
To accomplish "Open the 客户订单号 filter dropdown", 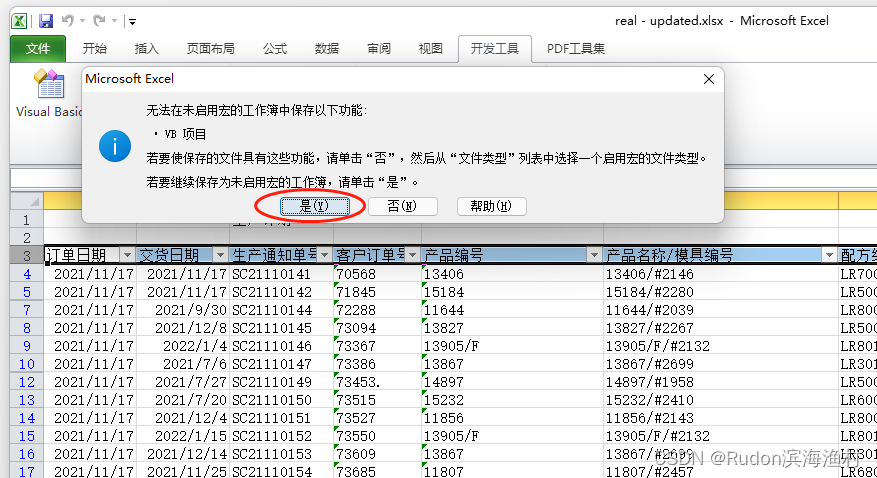I will click(x=412, y=255).
